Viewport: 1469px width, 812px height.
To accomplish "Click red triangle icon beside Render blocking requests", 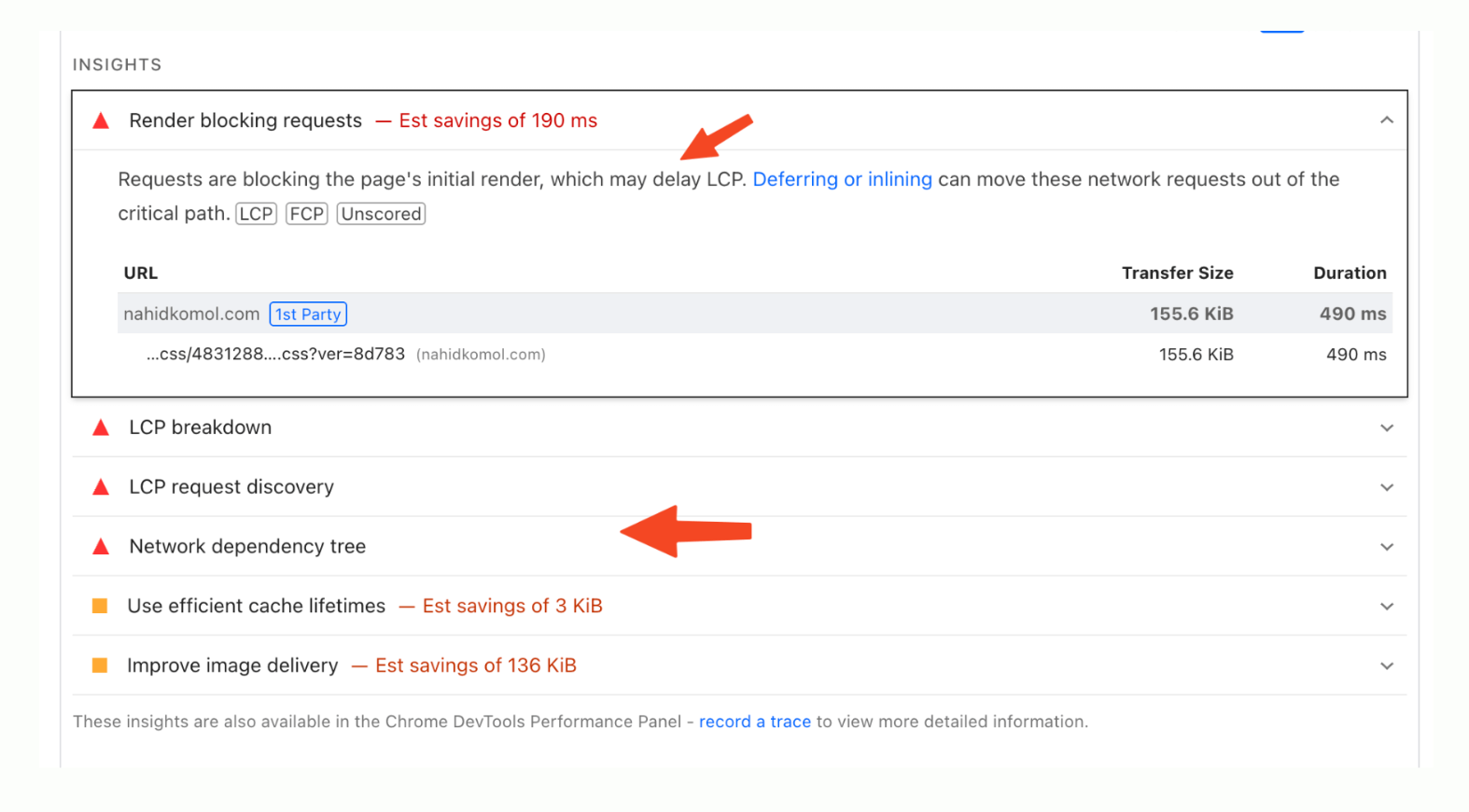I will click(x=101, y=120).
